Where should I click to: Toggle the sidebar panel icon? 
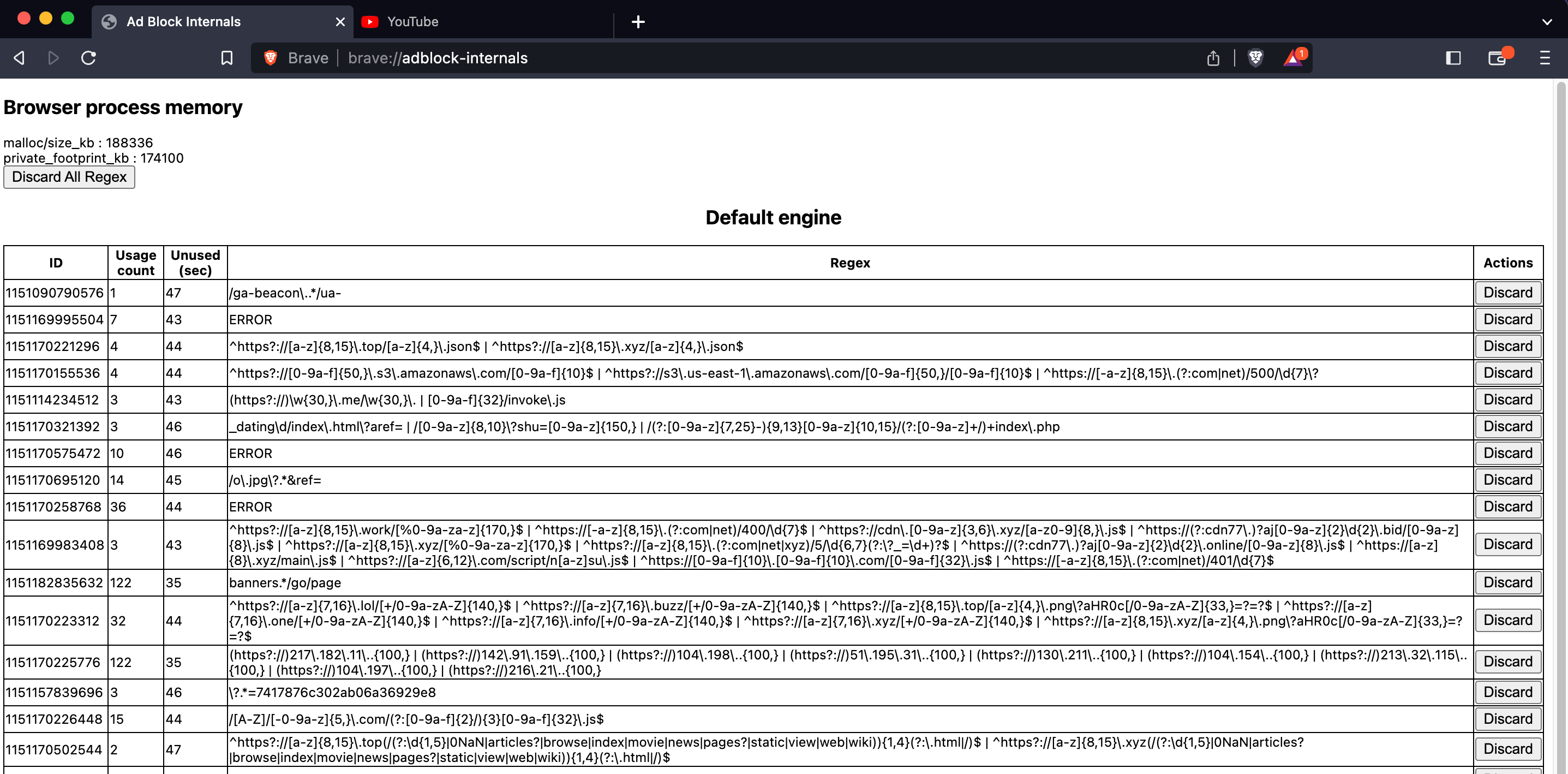point(1453,58)
